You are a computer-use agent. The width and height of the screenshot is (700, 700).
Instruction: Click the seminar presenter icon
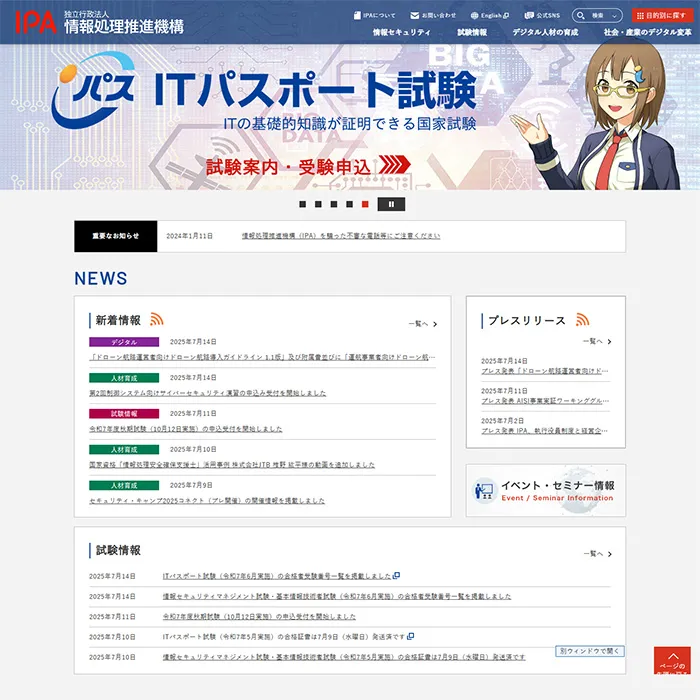[x=484, y=491]
